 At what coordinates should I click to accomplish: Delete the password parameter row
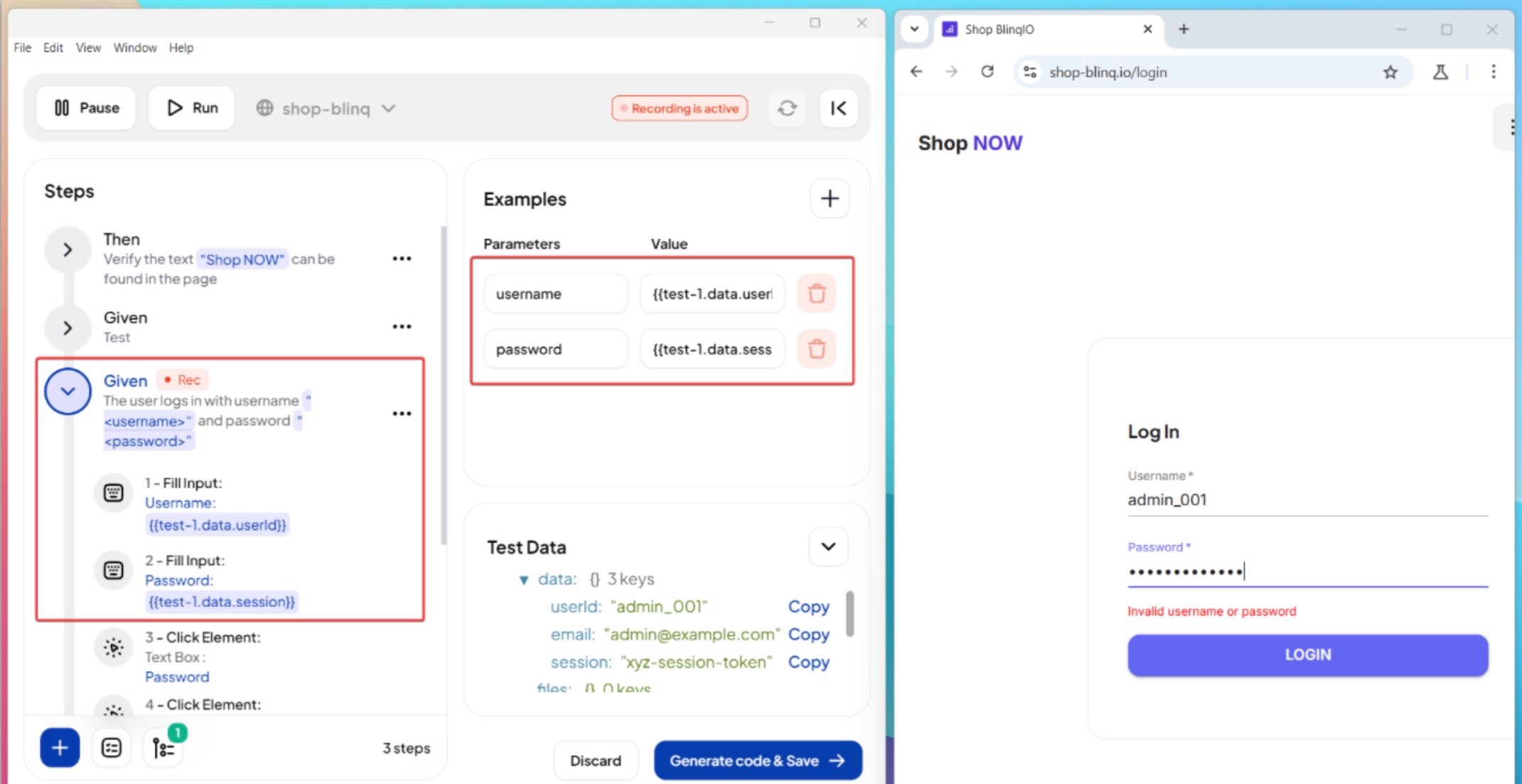point(816,349)
